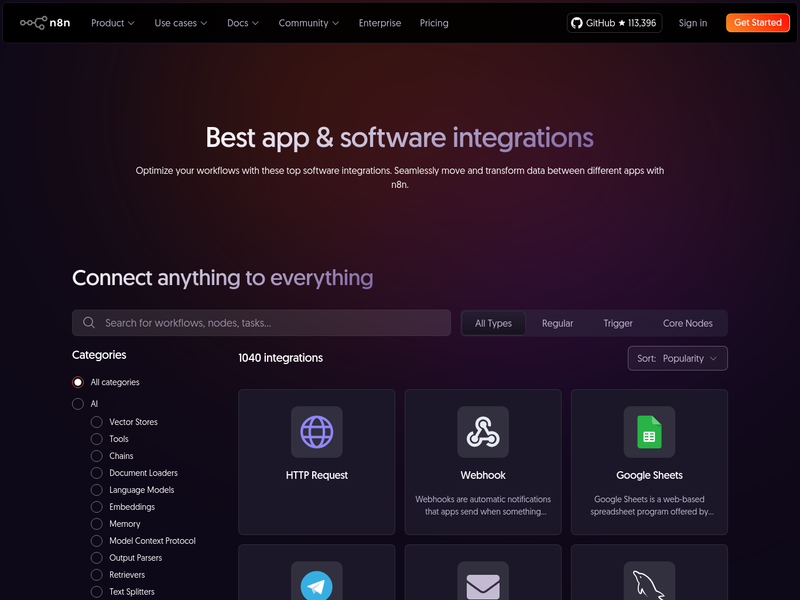The image size is (800, 600).
Task: Focus the Search for workflows input field
Action: pyautogui.click(x=261, y=323)
